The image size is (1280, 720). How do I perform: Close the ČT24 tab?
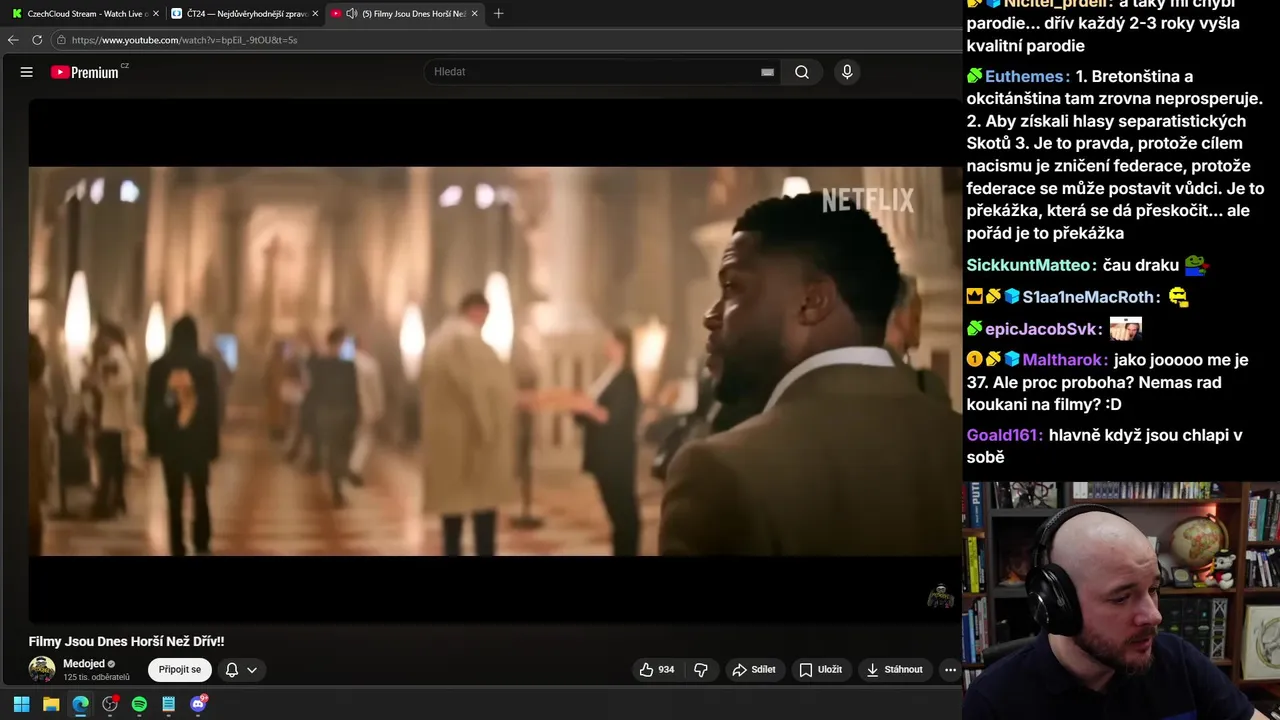coord(315,14)
